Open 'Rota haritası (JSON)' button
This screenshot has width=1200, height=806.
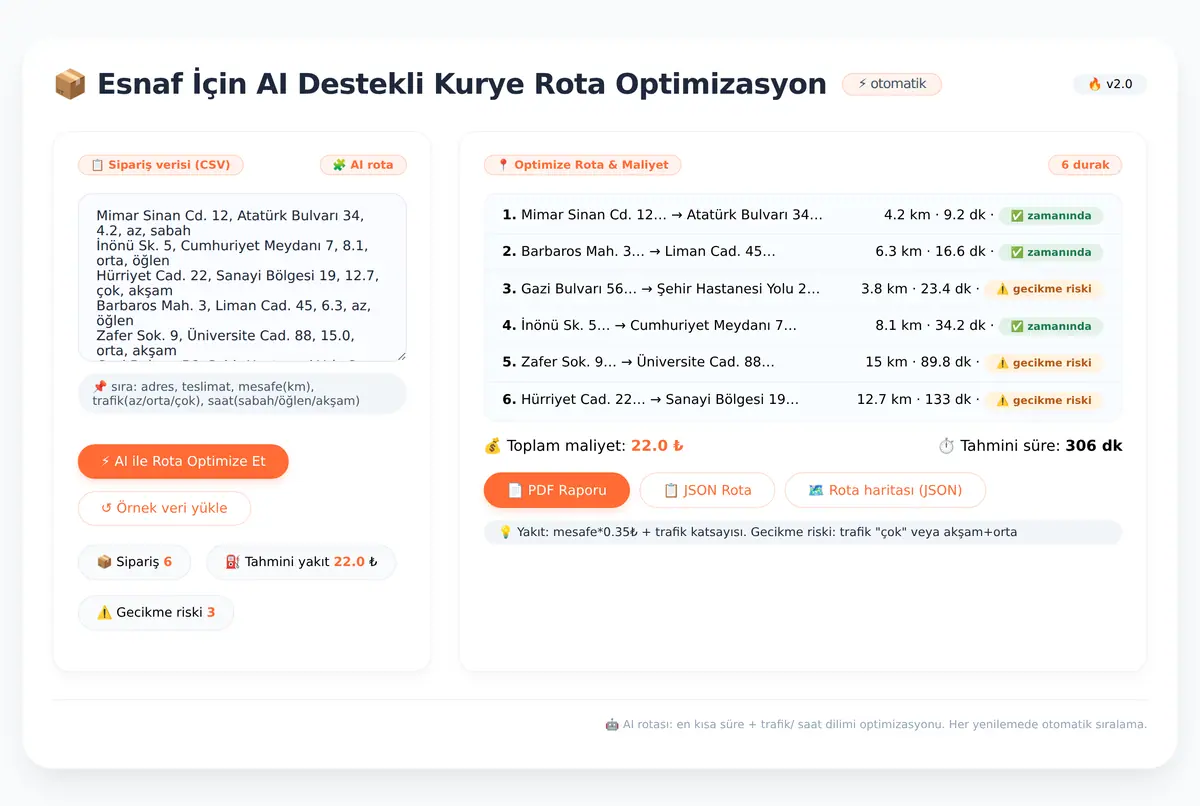(x=885, y=490)
